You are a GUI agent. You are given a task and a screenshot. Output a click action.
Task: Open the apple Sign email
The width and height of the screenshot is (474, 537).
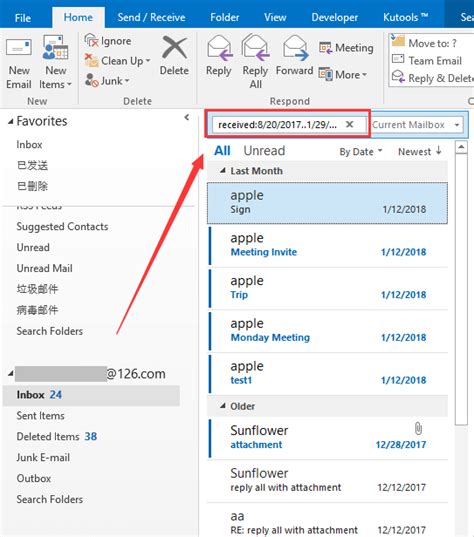point(327,203)
